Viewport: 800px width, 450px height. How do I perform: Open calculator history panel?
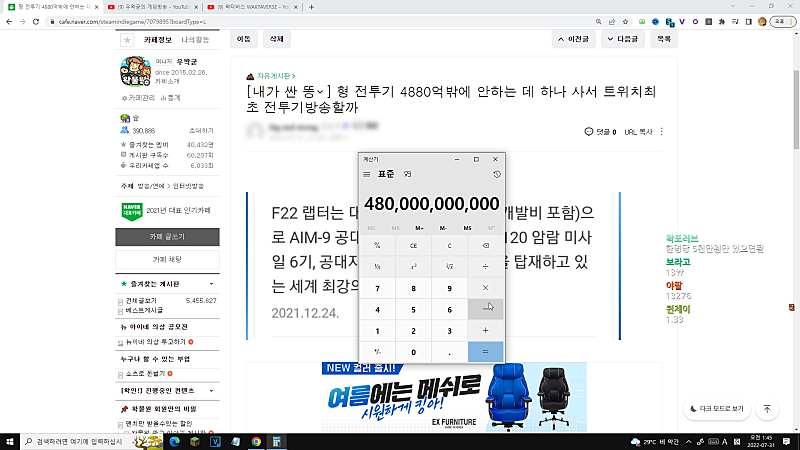click(x=496, y=174)
